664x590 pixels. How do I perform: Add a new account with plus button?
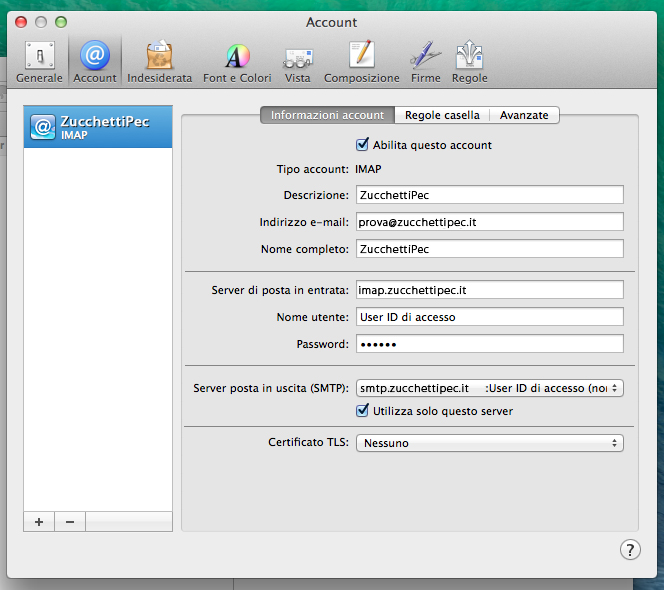[x=39, y=522]
